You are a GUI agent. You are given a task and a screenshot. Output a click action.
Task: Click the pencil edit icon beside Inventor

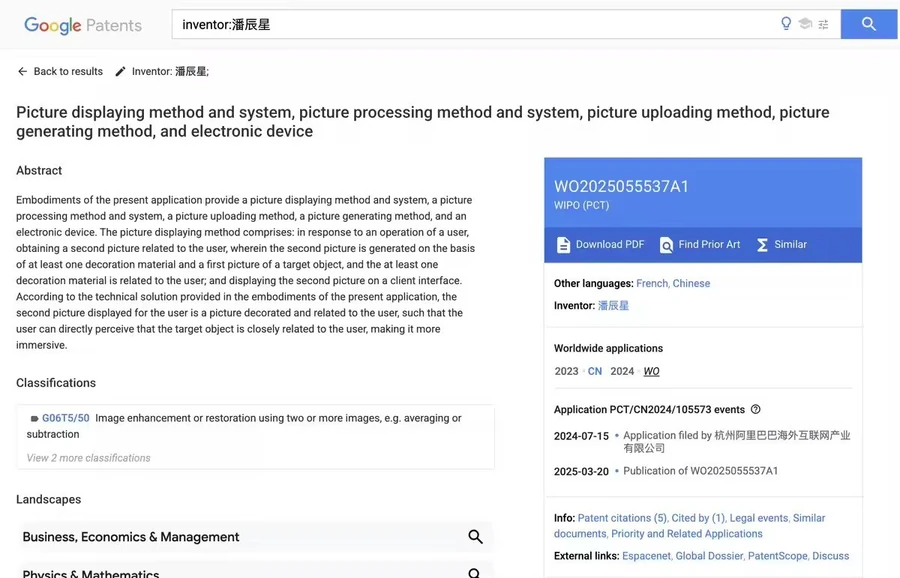tap(120, 71)
